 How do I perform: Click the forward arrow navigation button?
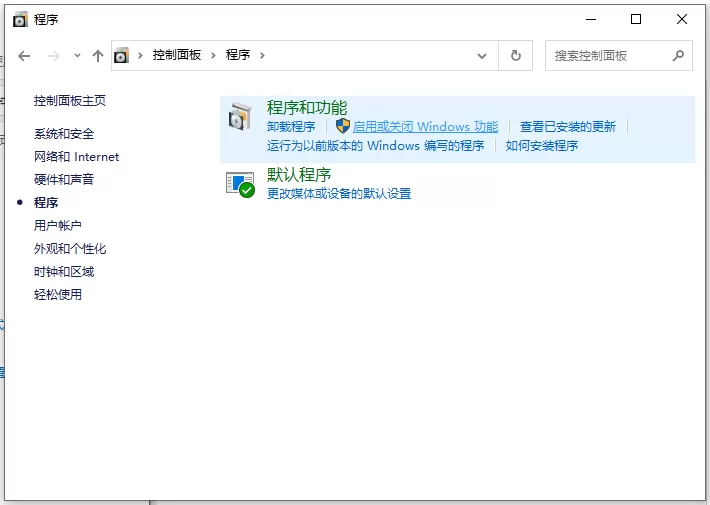tap(54, 56)
